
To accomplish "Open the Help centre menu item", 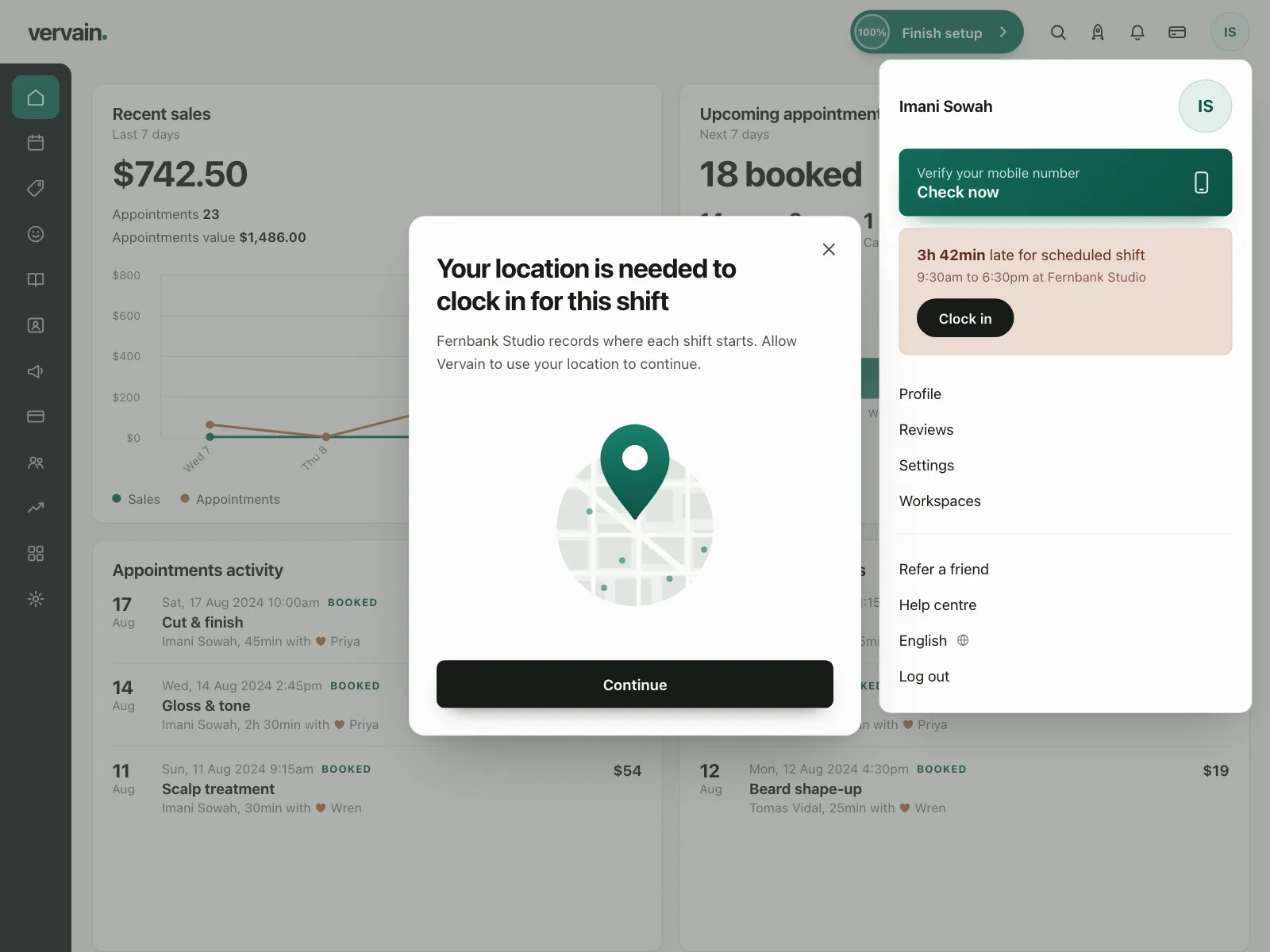I will pyautogui.click(x=937, y=605).
